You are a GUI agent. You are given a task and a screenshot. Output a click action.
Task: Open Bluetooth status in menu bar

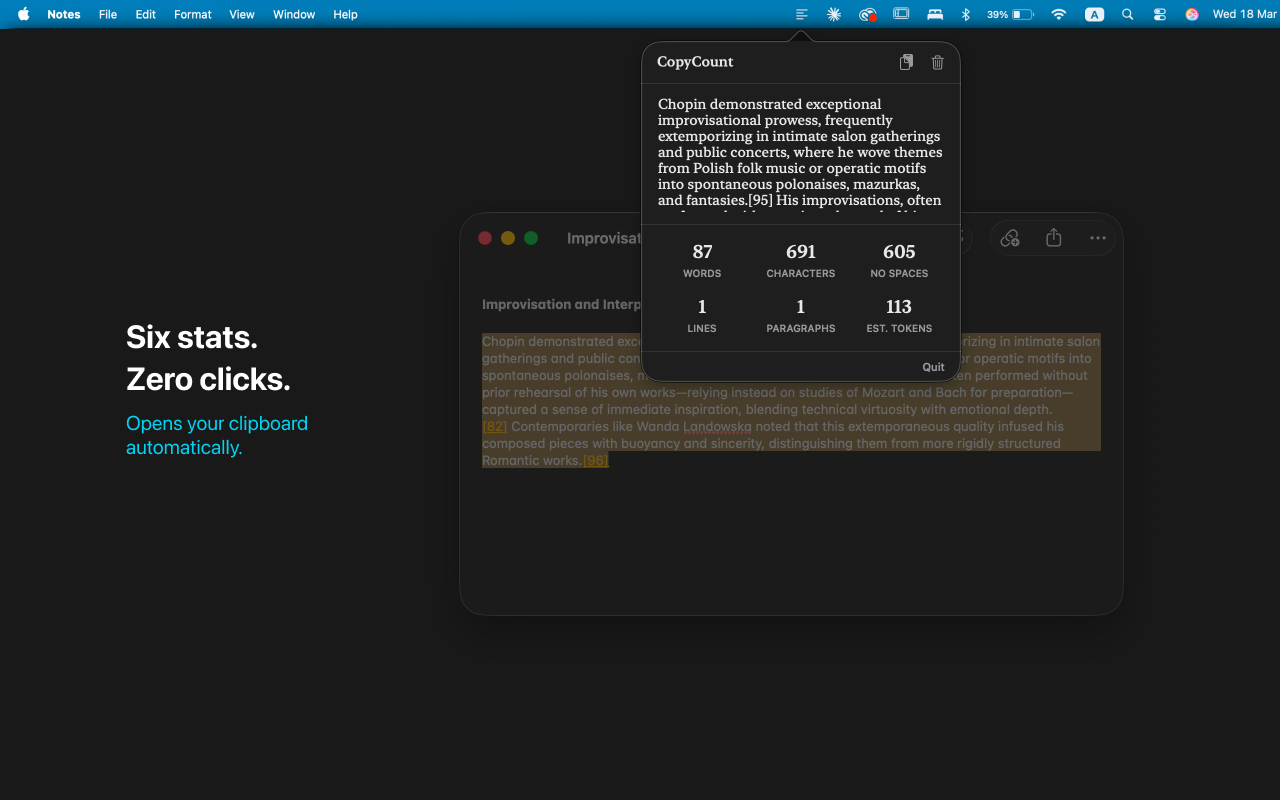pyautogui.click(x=966, y=14)
